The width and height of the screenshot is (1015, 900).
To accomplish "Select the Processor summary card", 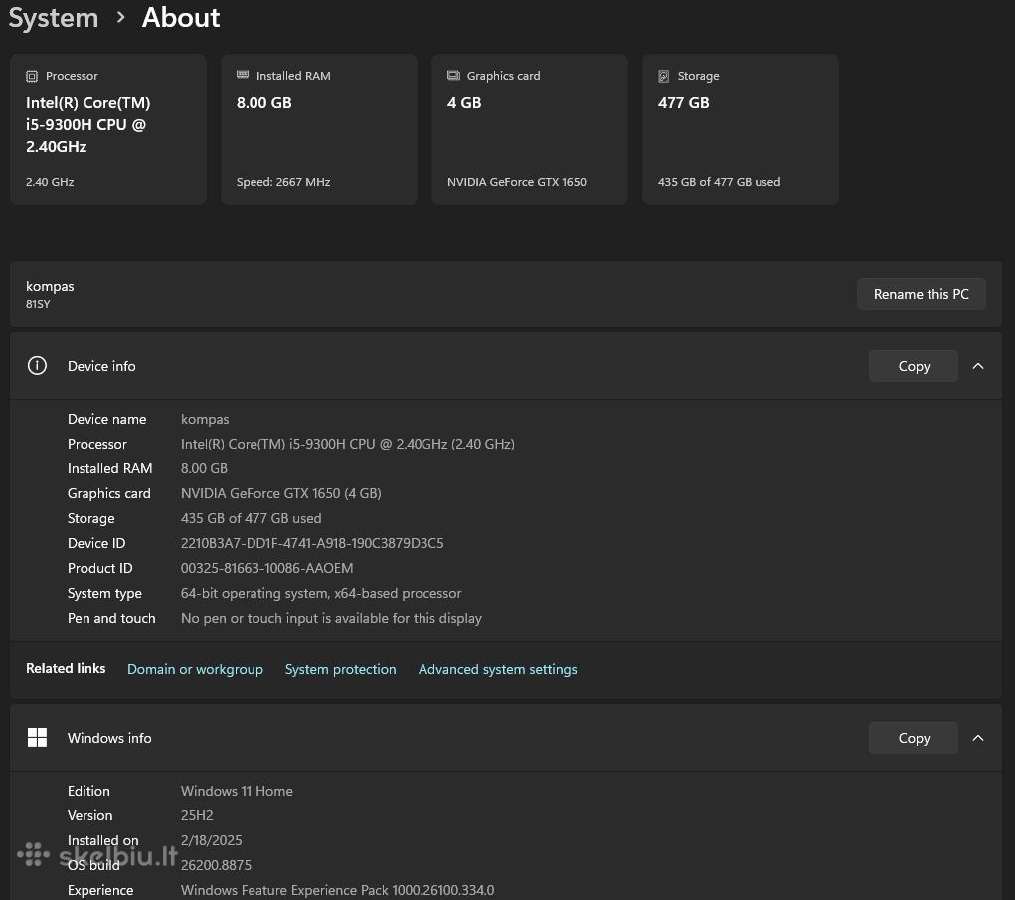I will point(109,129).
